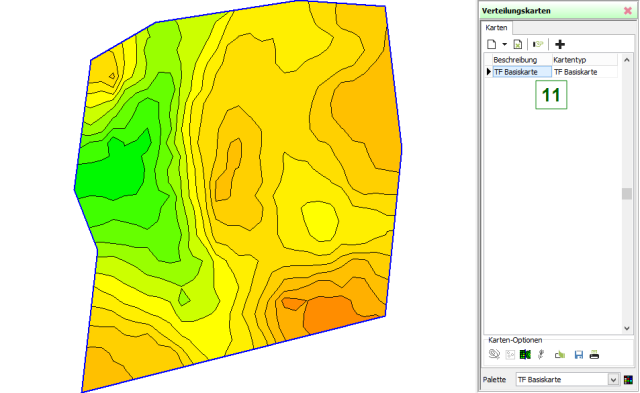The image size is (640, 393).
Task: Add a map with the plus icon
Action: coord(560,44)
